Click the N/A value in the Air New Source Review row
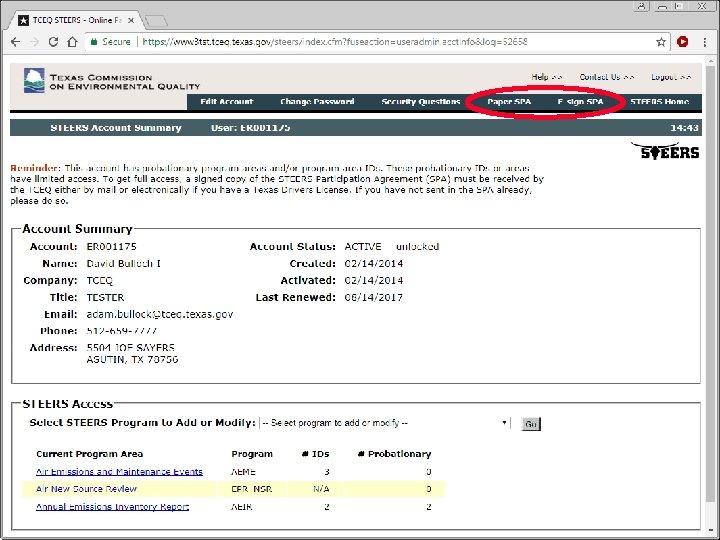Screen dimensions: 720x540 click(321, 489)
